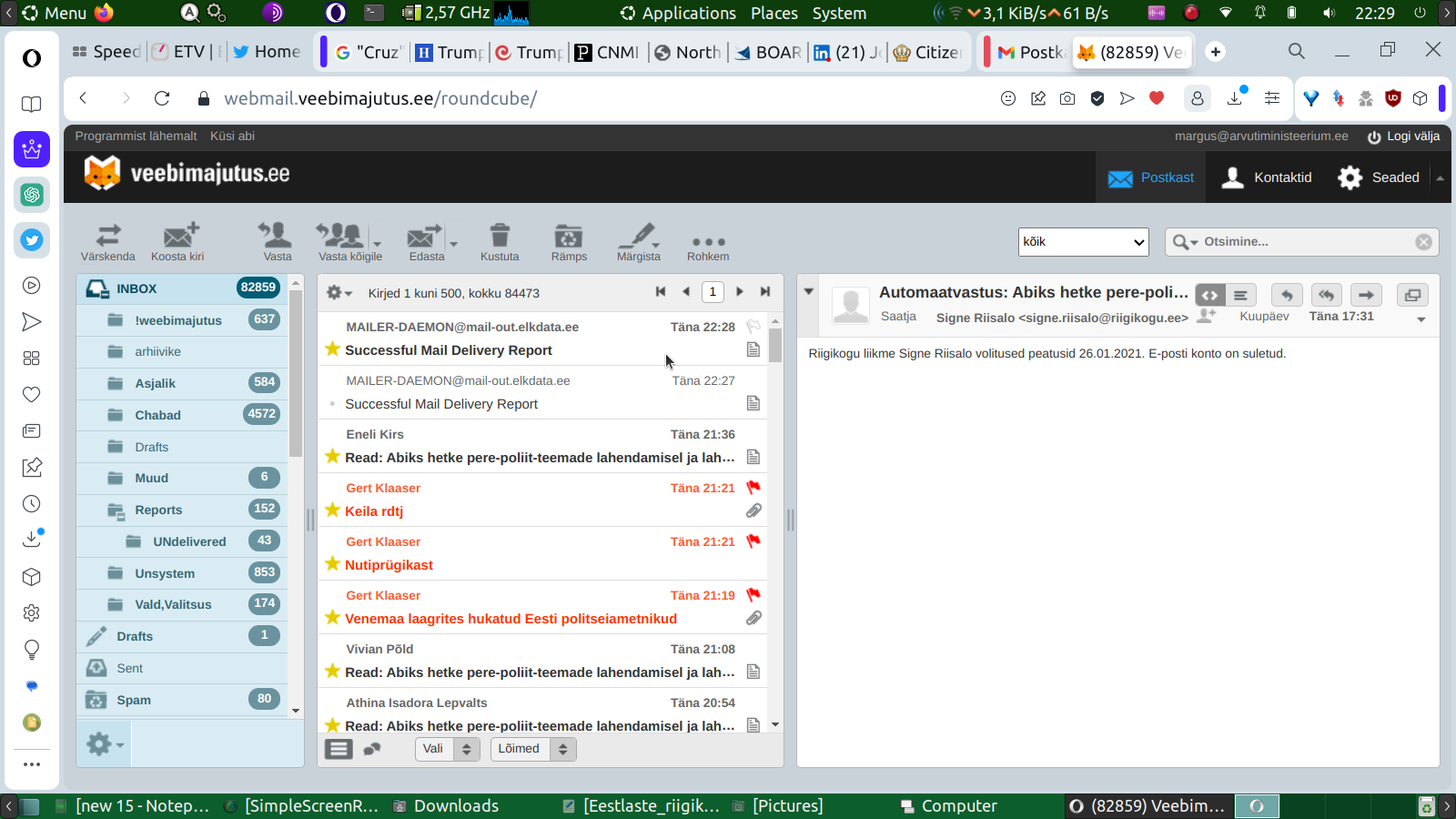Click message list scrollbar thumb

(775, 345)
